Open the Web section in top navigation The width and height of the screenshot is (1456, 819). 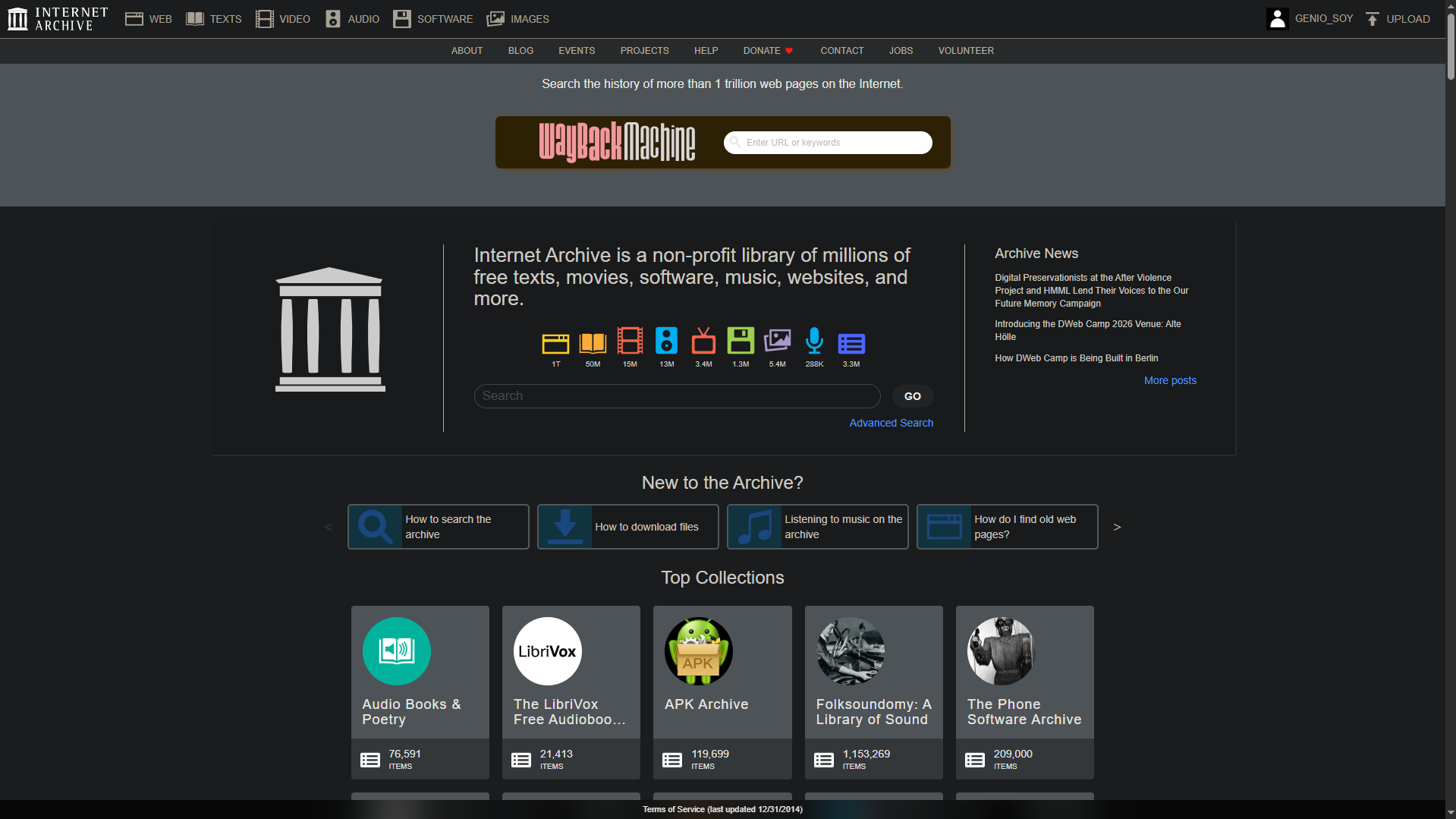coord(149,19)
